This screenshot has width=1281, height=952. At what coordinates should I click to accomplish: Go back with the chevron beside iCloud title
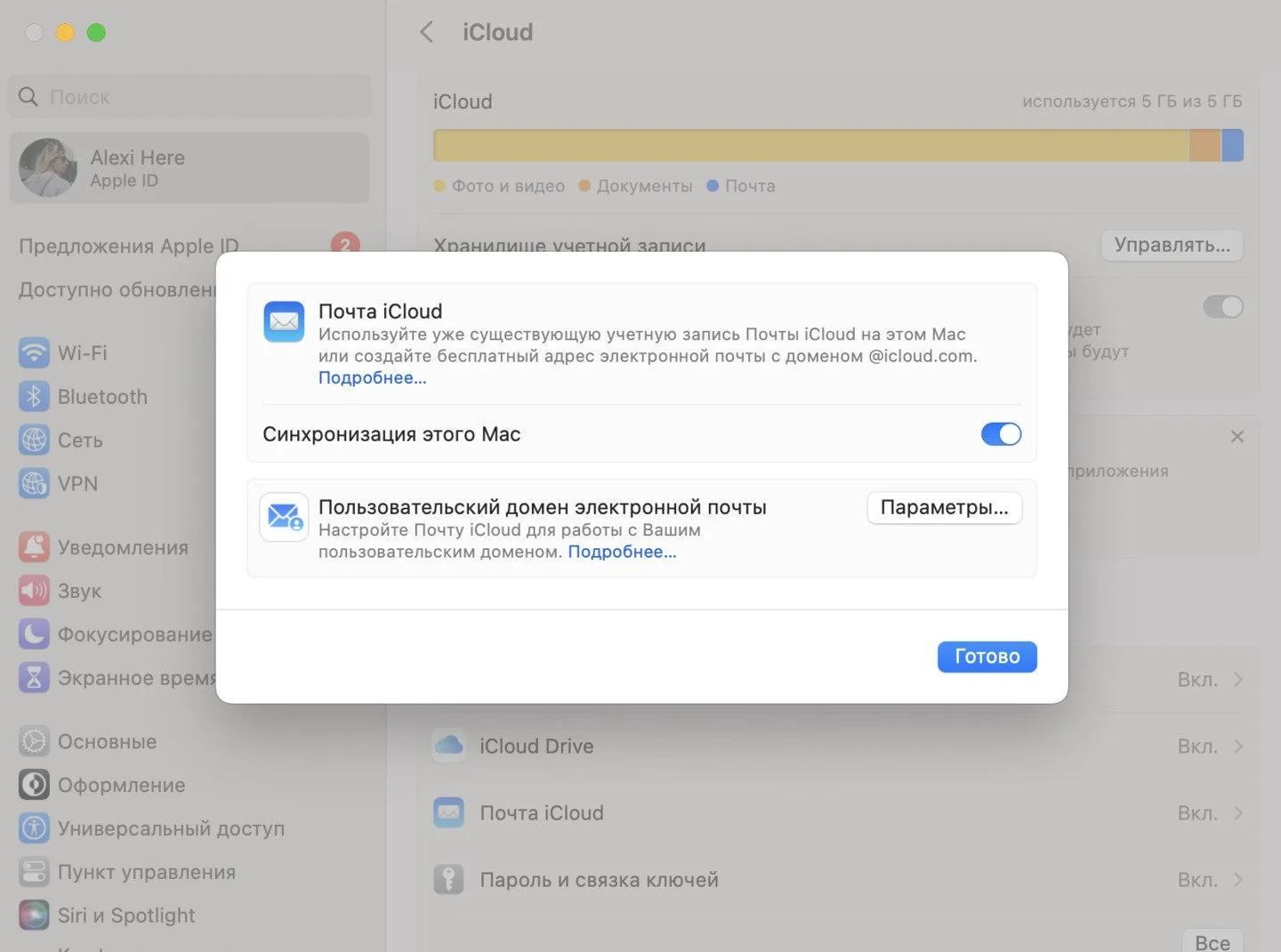coord(427,32)
